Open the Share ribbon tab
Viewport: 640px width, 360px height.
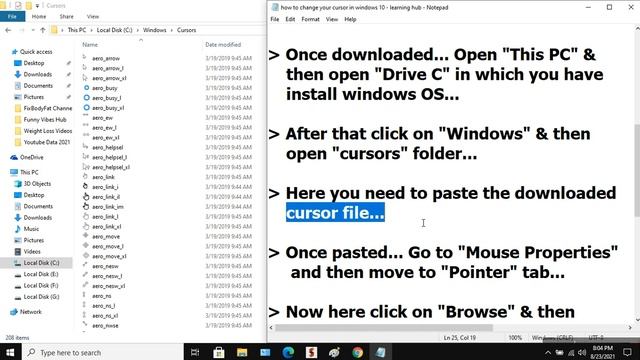tap(67, 16)
